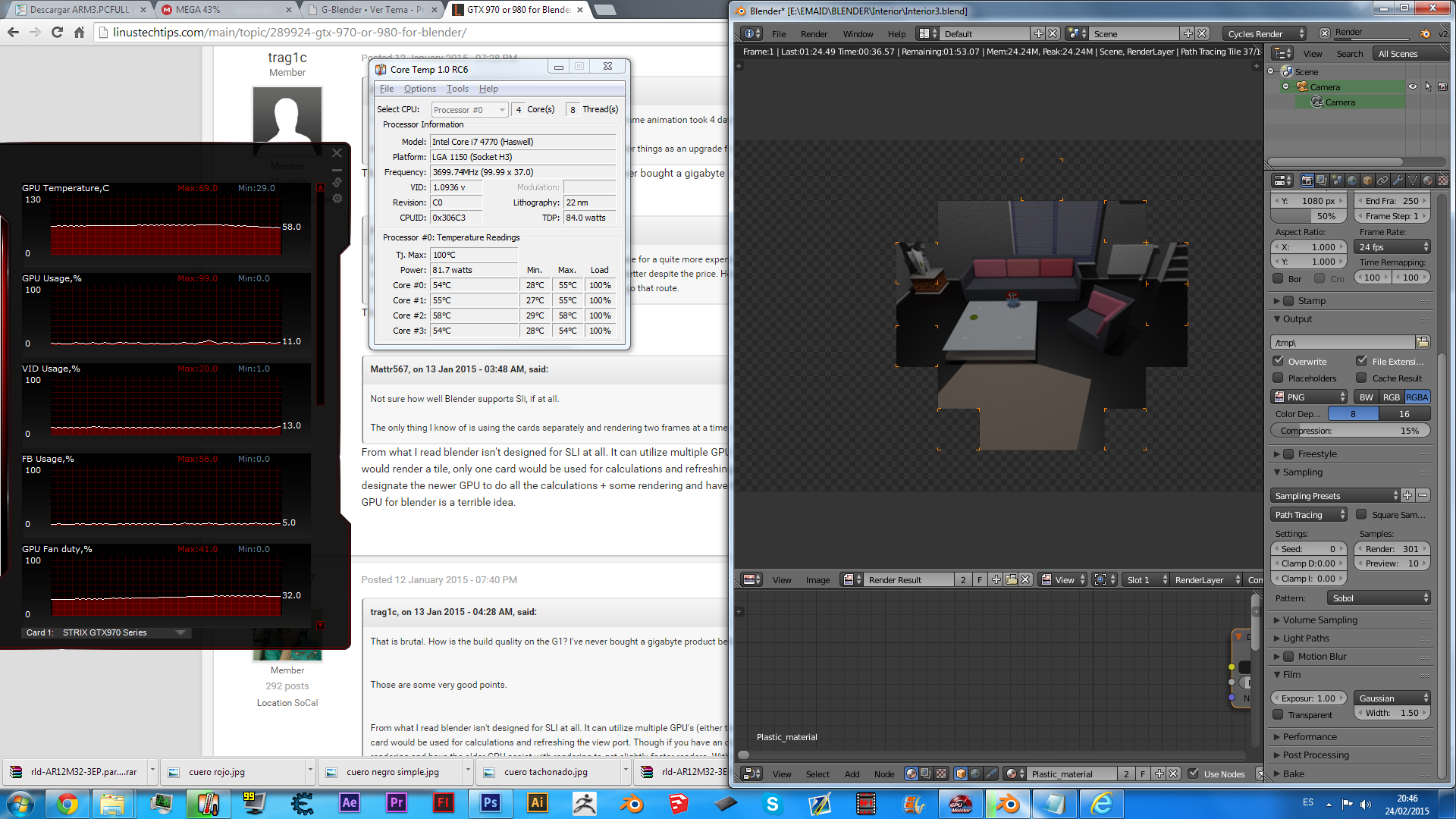Select compositing nodes tree type icon
The image size is (1456, 819).
tap(926, 773)
